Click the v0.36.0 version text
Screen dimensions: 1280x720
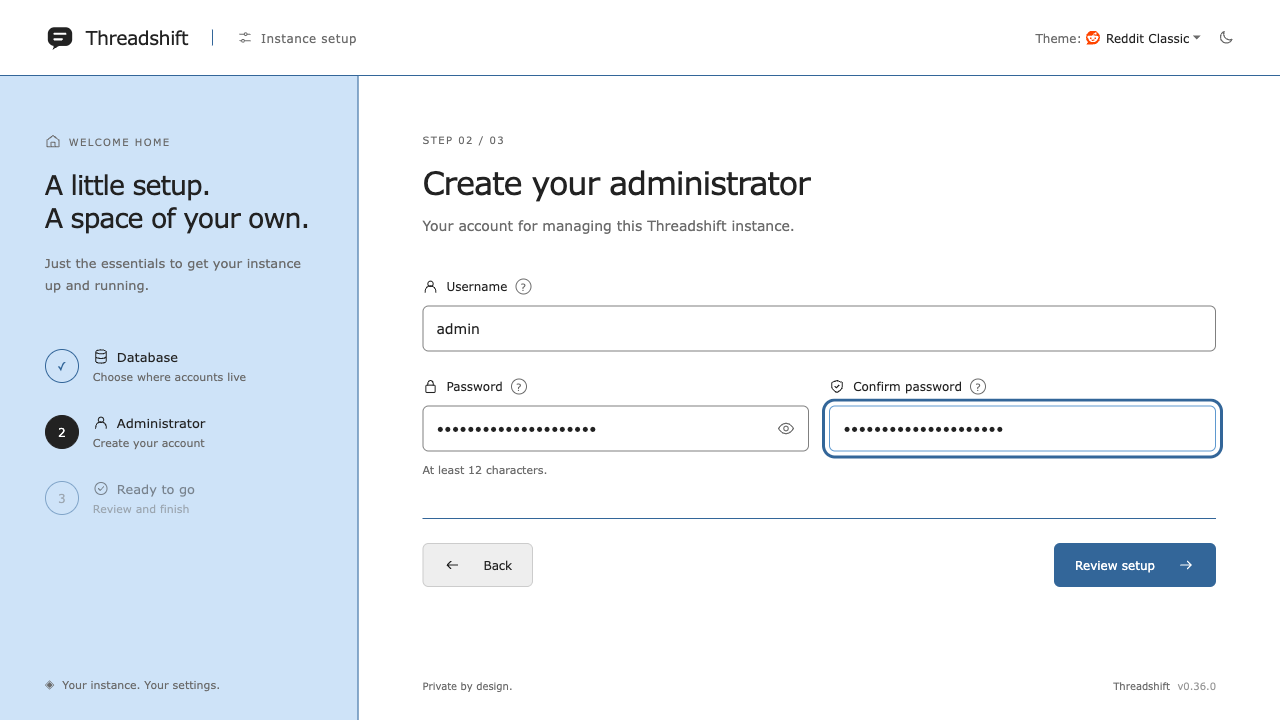(1196, 686)
